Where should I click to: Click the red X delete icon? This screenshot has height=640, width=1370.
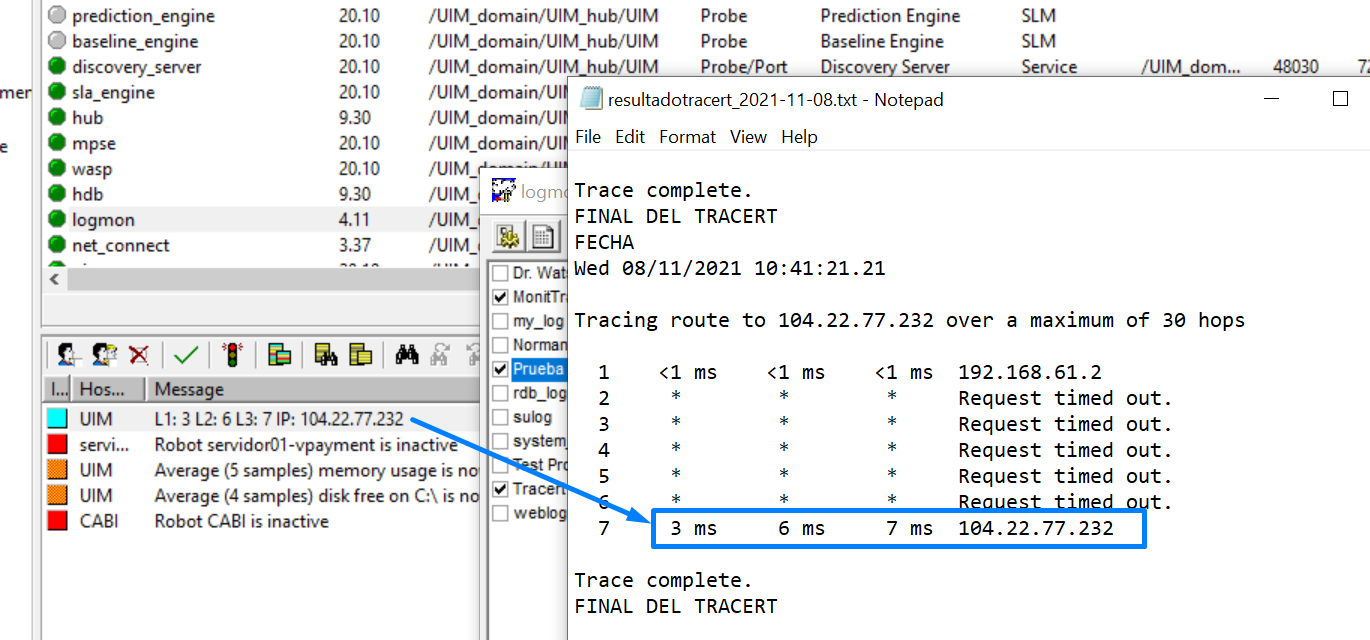pyautogui.click(x=137, y=355)
